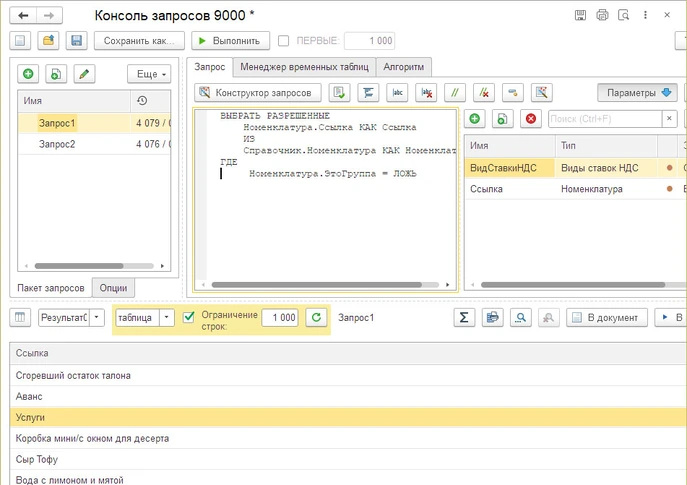Switch to the Алгоритм tab
The height and width of the screenshot is (485, 687).
click(x=404, y=67)
